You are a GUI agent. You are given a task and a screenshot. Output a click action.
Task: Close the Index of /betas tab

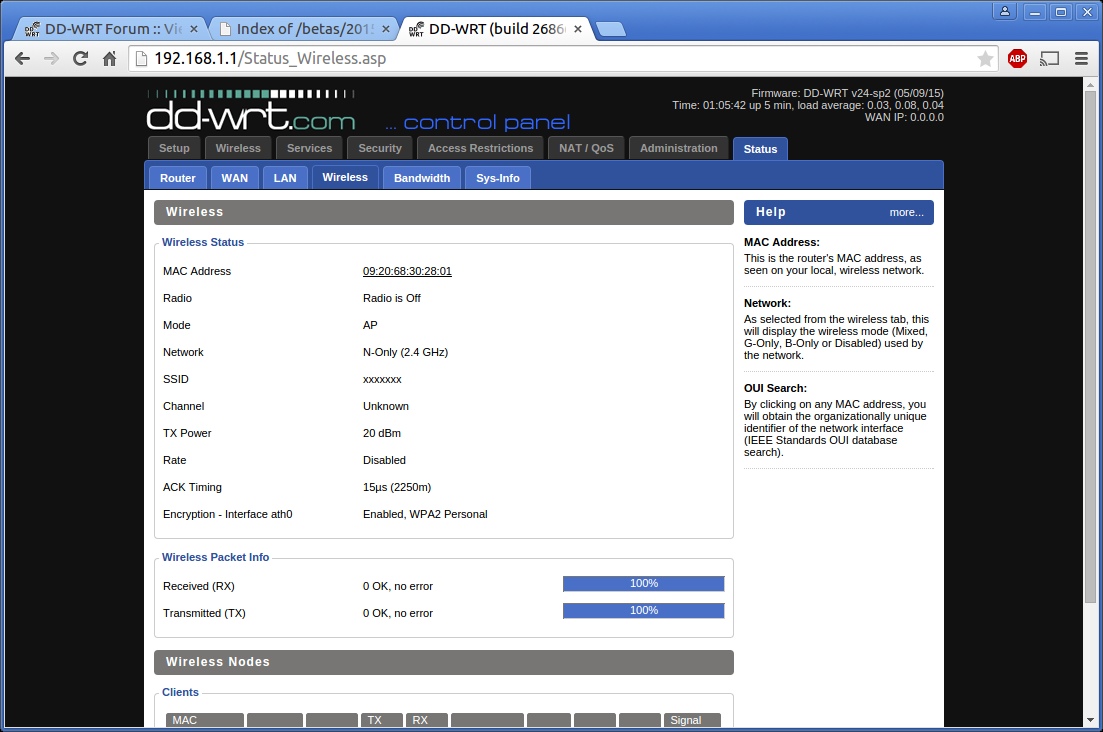(x=385, y=29)
